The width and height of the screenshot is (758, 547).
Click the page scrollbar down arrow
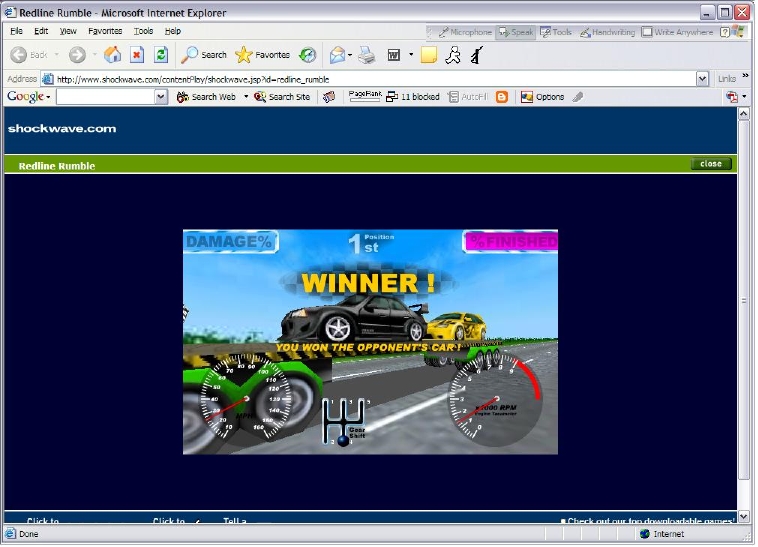[x=743, y=517]
